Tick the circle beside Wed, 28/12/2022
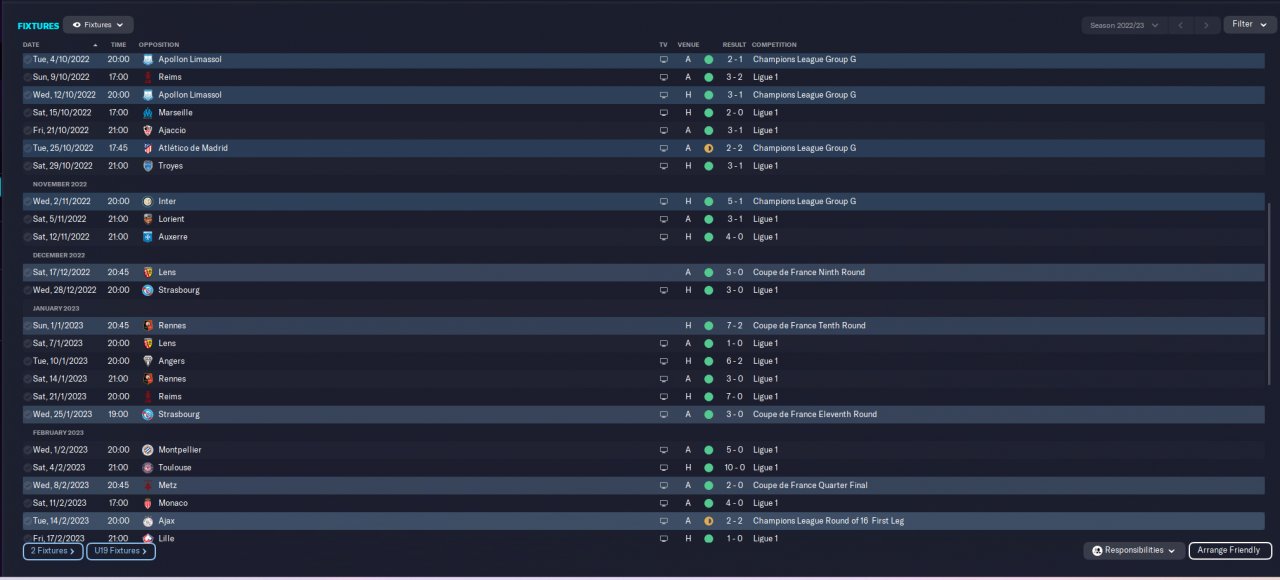1280x580 pixels. point(27,290)
